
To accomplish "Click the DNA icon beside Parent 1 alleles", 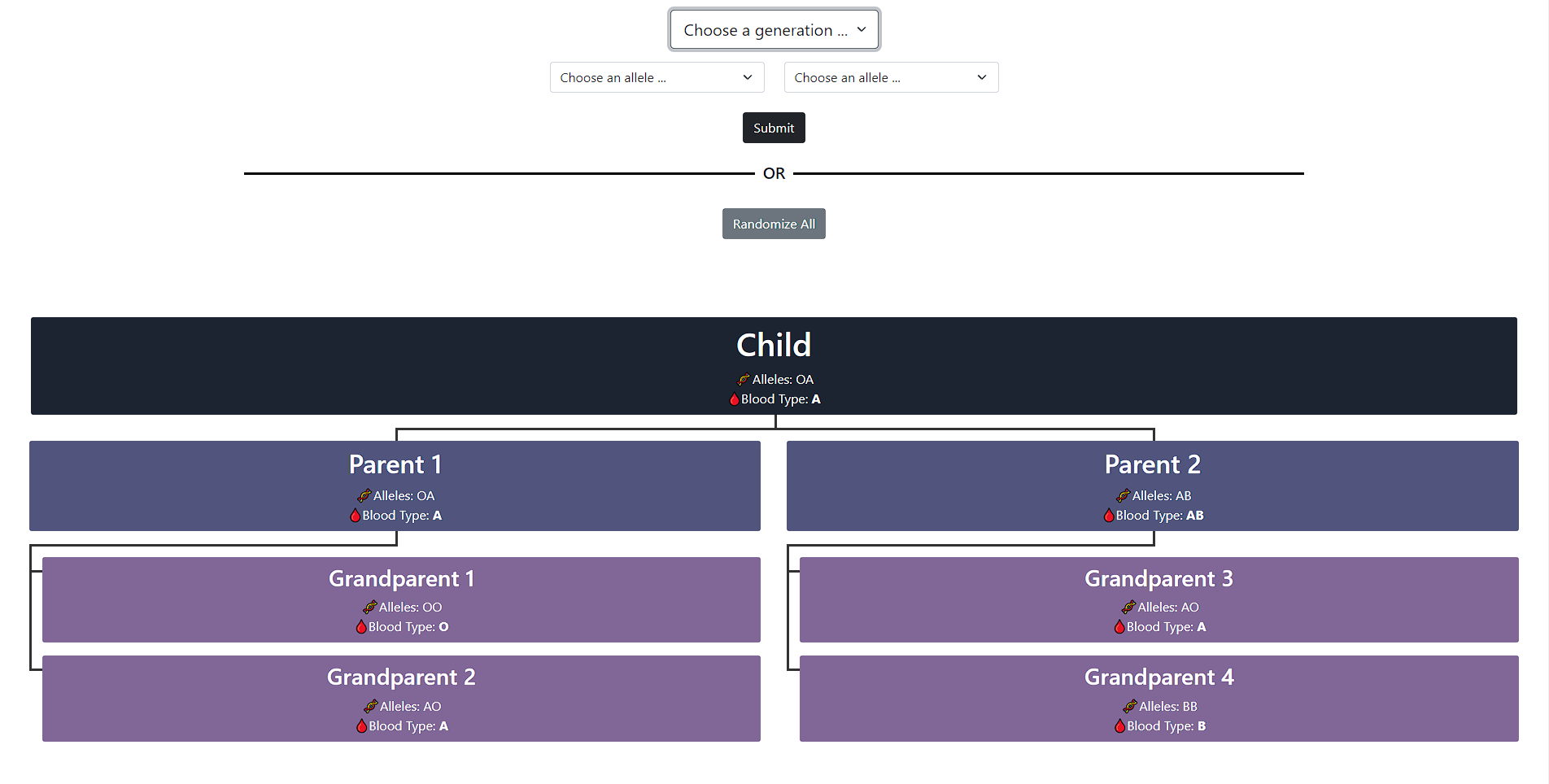I will pyautogui.click(x=364, y=496).
